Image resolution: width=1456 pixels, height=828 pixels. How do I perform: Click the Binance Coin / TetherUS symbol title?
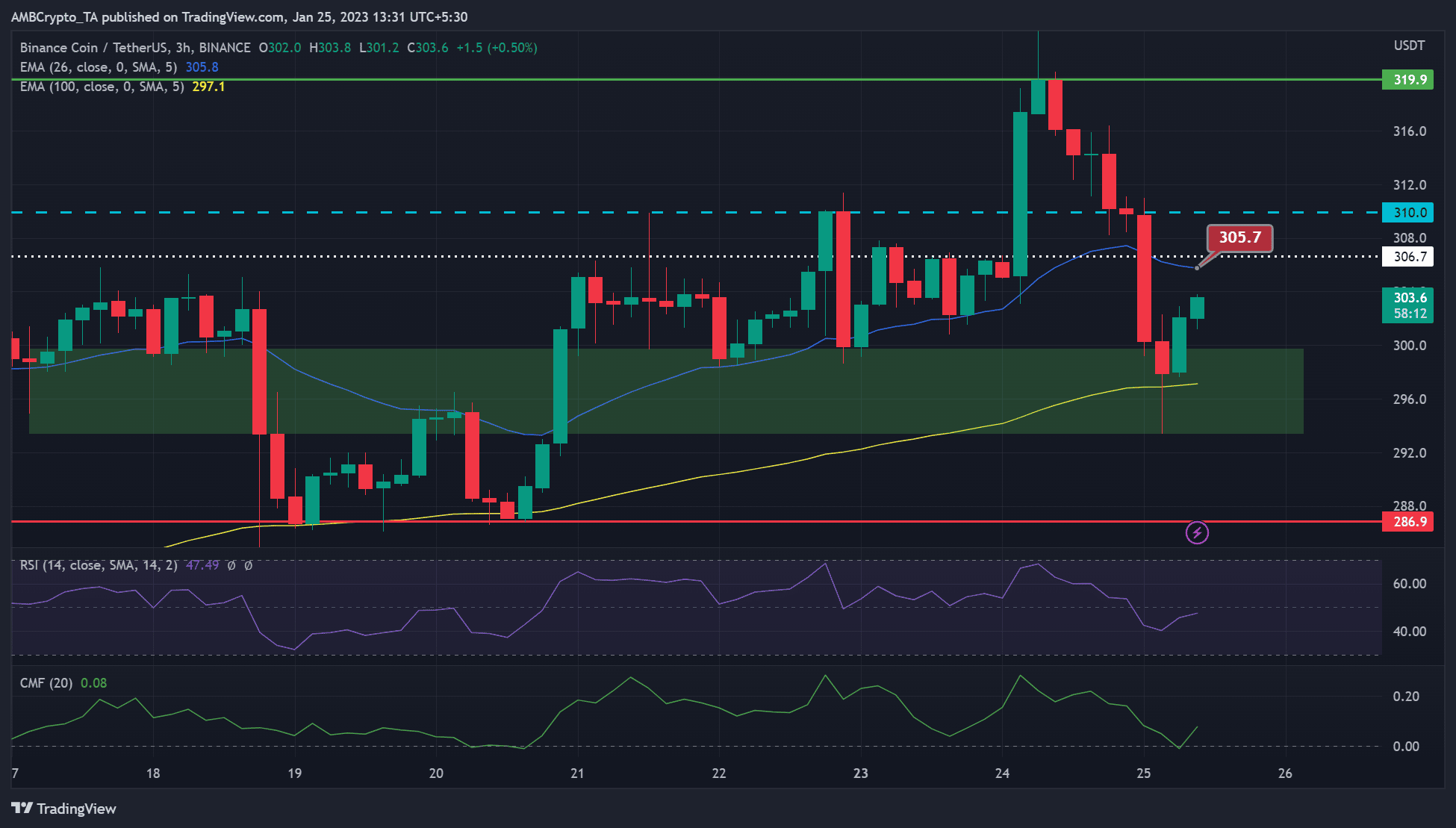pyautogui.click(x=135, y=48)
